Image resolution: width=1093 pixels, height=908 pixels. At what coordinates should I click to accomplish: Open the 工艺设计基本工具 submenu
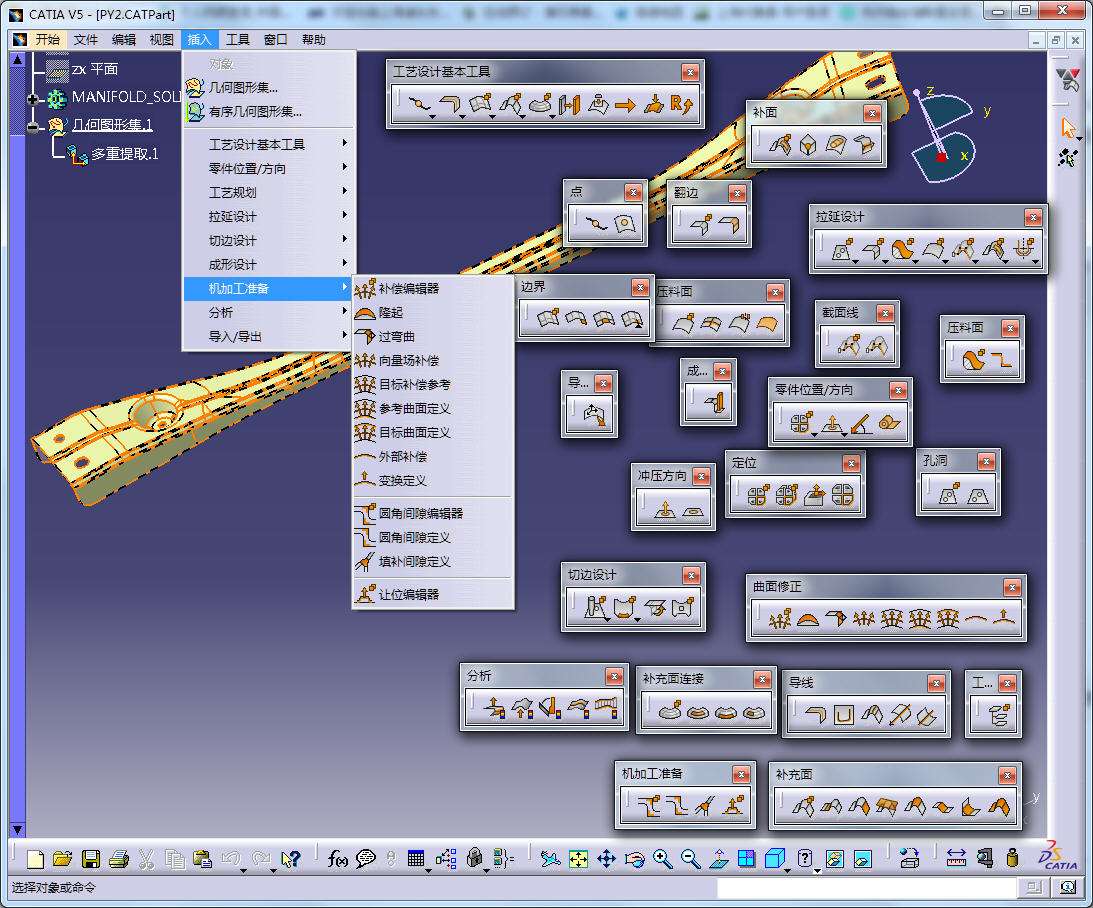(269, 144)
